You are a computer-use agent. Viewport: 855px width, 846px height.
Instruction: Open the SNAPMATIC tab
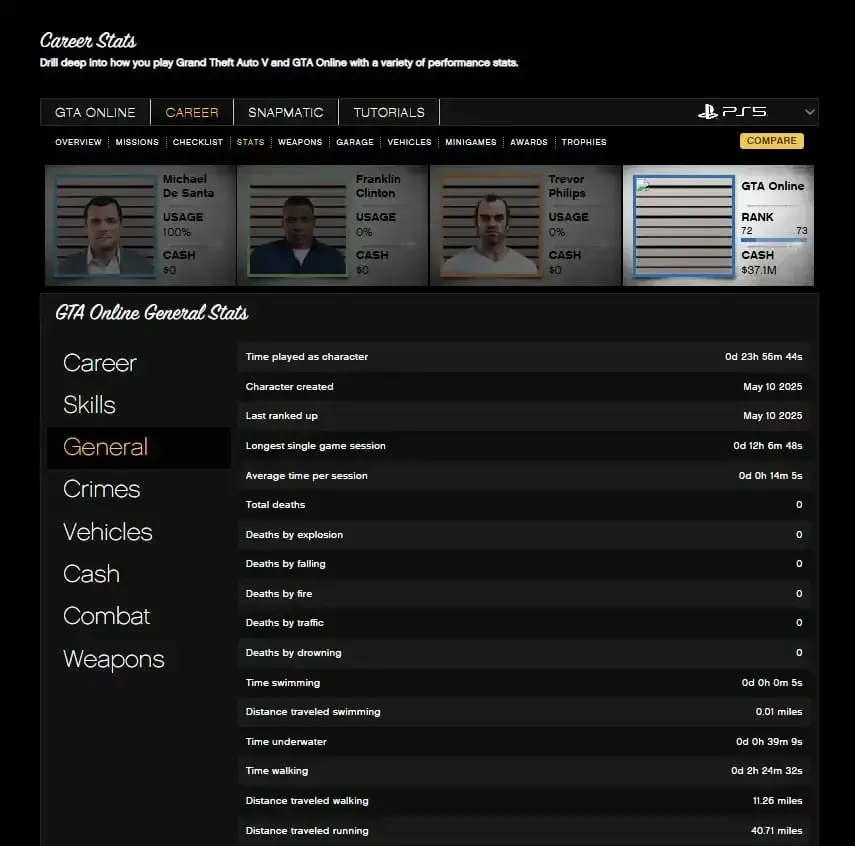pyautogui.click(x=286, y=112)
